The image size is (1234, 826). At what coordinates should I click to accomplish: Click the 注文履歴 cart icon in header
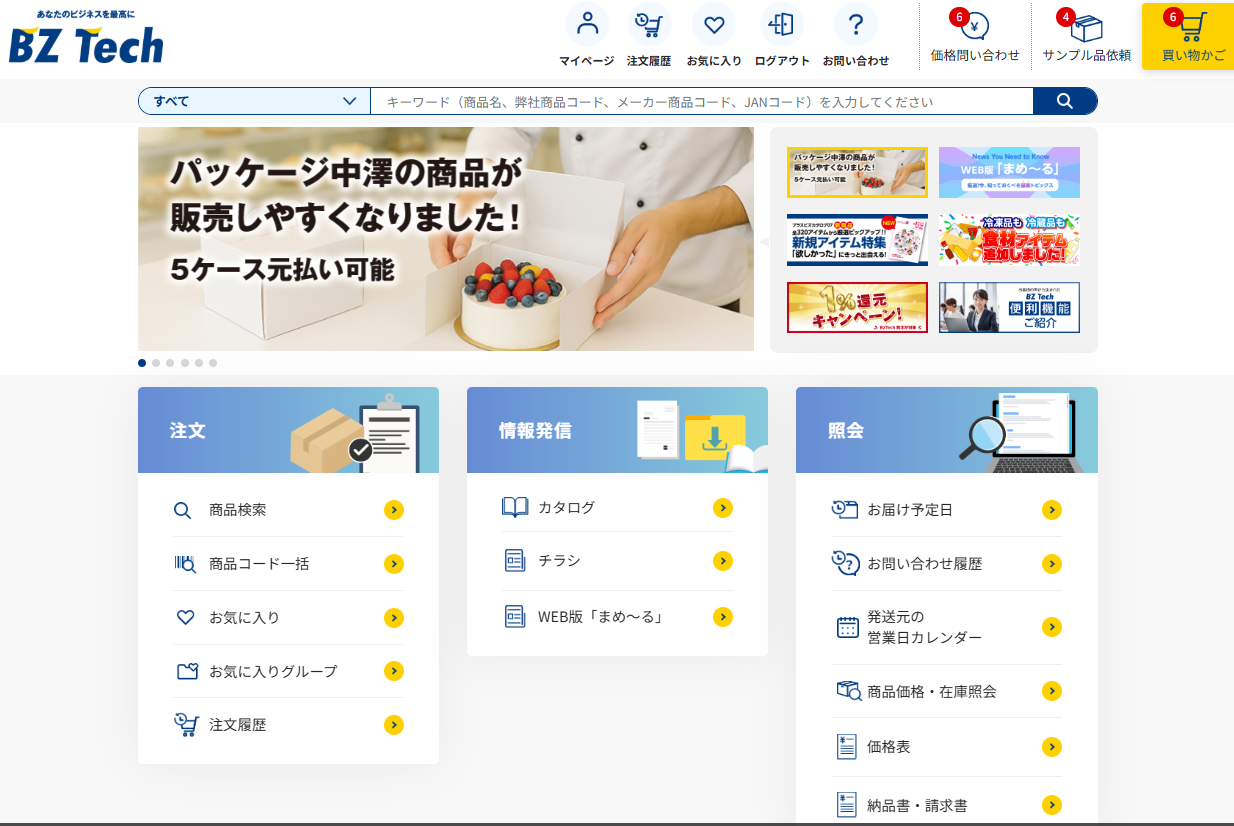(x=649, y=25)
